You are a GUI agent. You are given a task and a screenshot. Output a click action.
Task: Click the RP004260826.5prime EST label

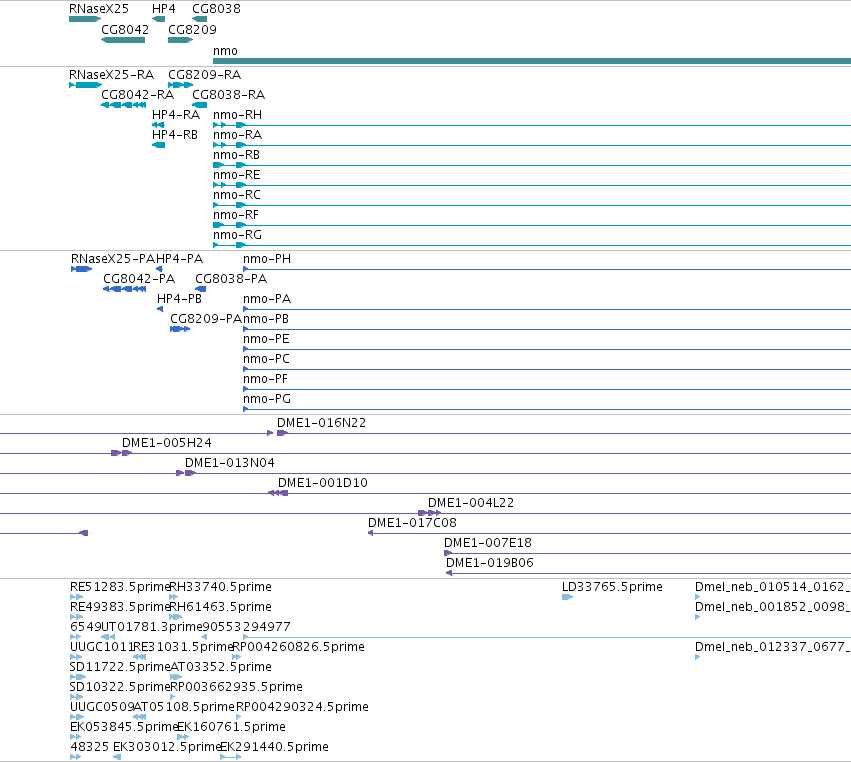pos(299,647)
